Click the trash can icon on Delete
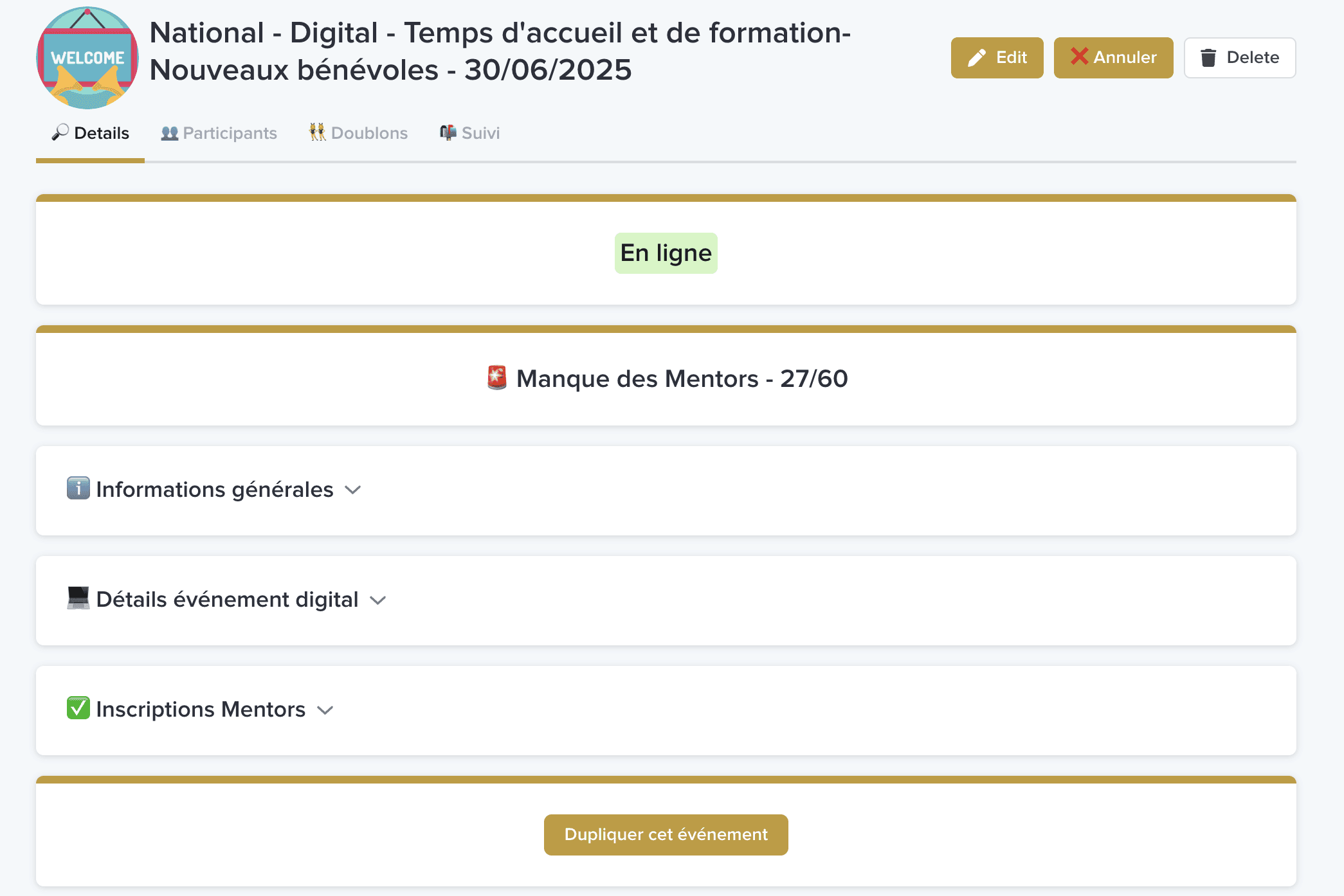 click(1208, 58)
